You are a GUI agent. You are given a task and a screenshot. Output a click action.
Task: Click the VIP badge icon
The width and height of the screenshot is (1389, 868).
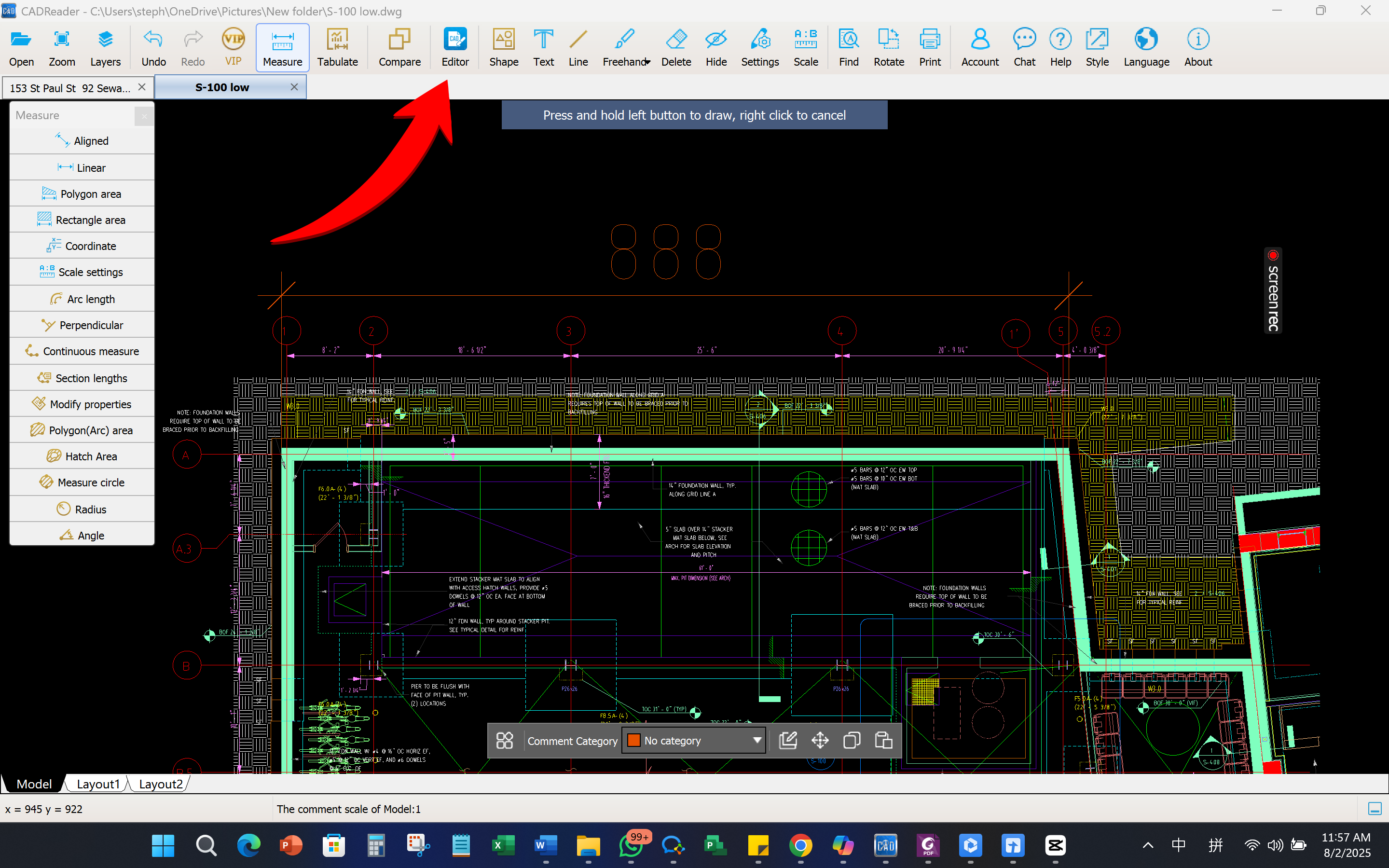[233, 39]
